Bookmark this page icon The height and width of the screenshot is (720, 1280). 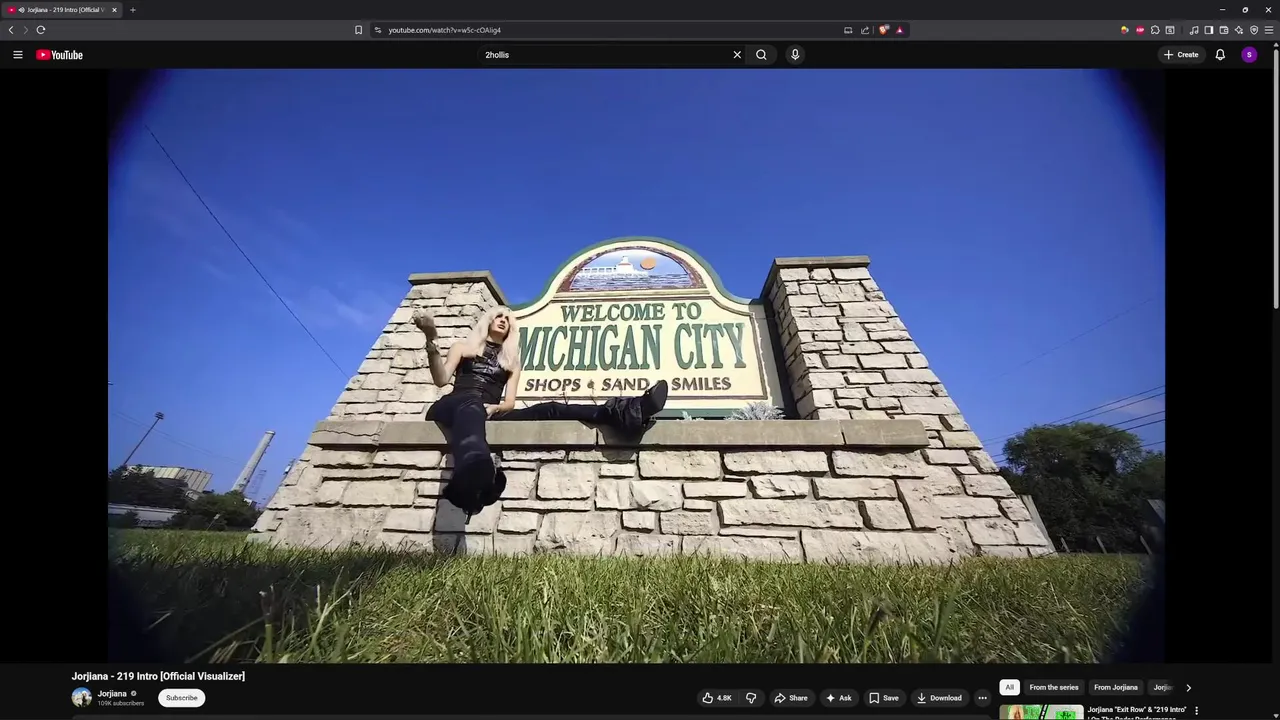click(358, 30)
